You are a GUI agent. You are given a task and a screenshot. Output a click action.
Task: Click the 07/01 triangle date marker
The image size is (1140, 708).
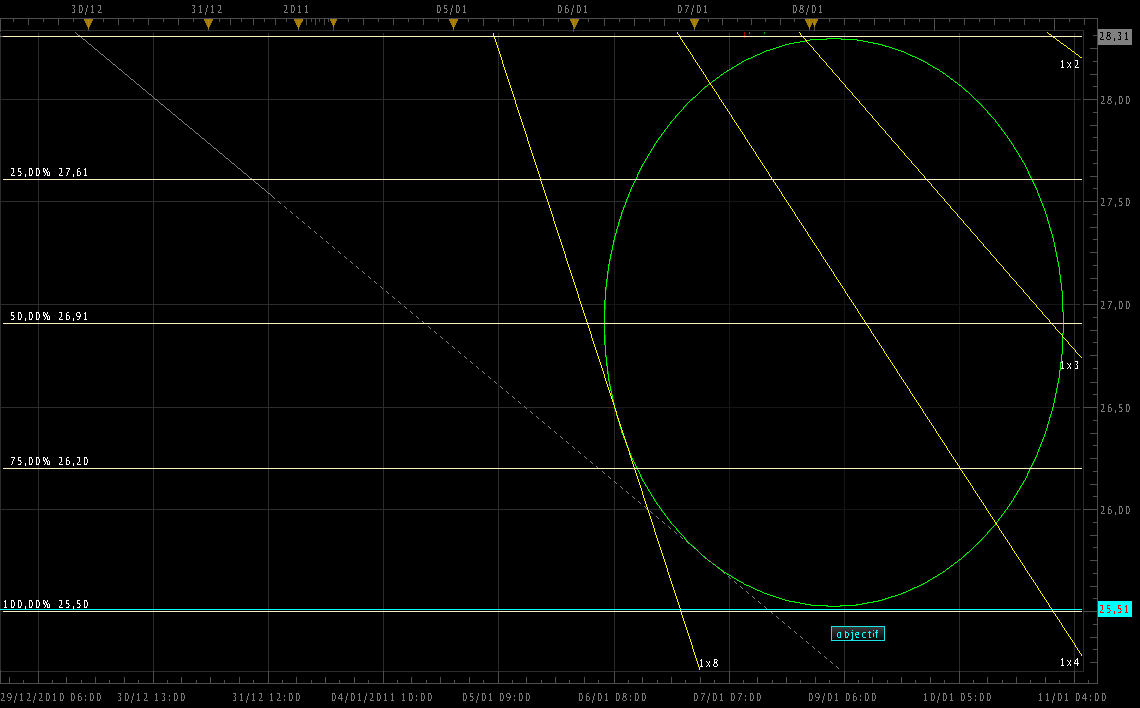(694, 23)
